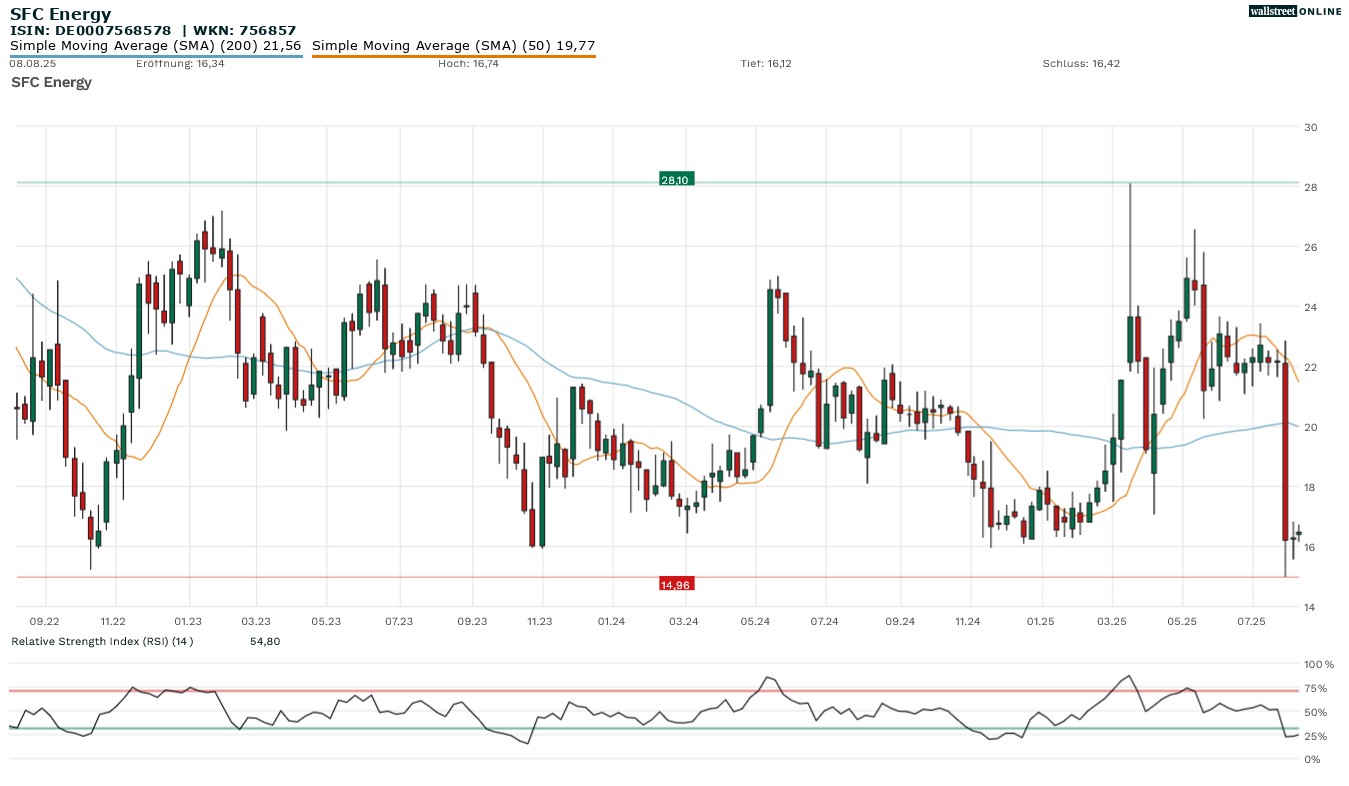Click the Schluss: 16,42 value
Screen dimensions: 1349x786
tap(1081, 64)
